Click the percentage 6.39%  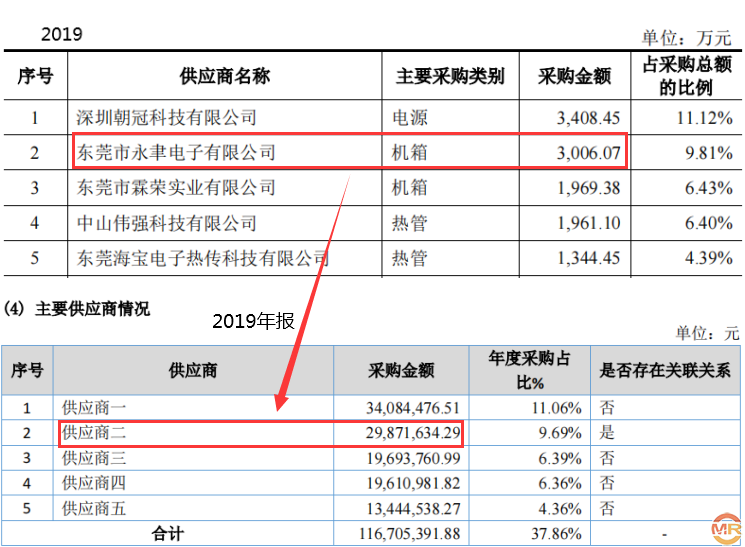point(560,458)
